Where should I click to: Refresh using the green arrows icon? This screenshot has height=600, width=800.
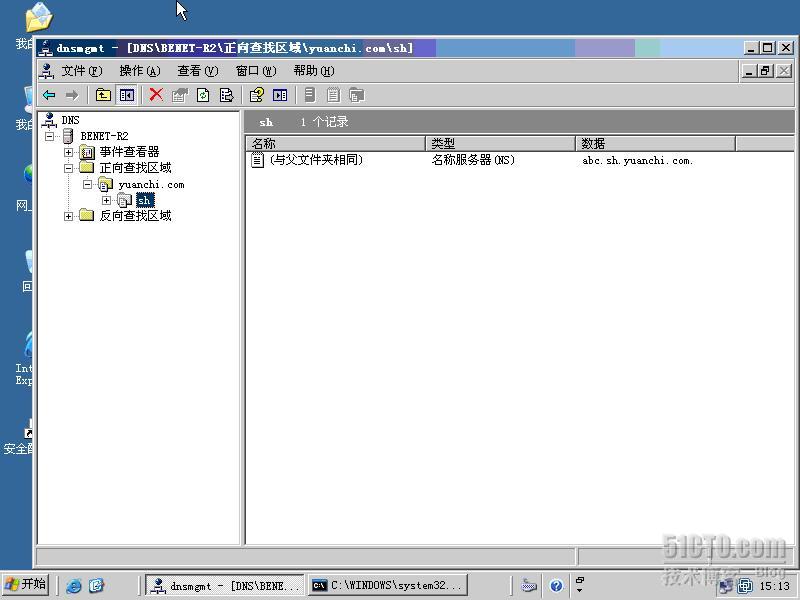pos(203,95)
